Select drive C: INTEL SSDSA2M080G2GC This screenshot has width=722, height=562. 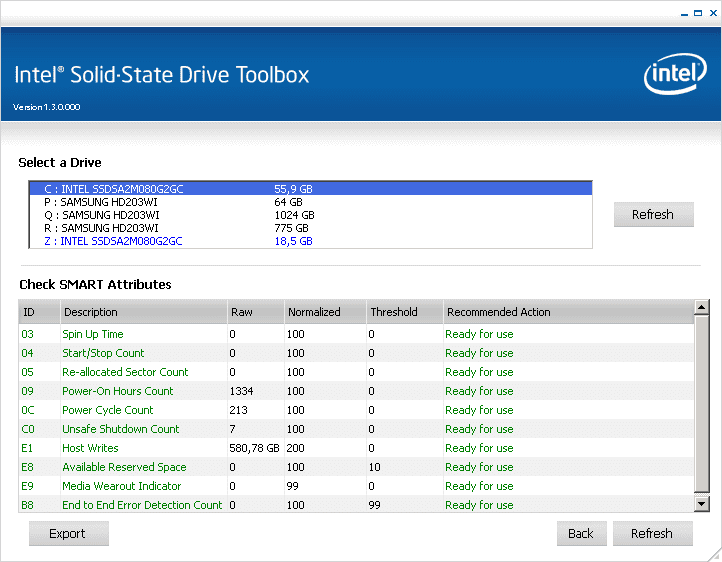click(x=310, y=189)
